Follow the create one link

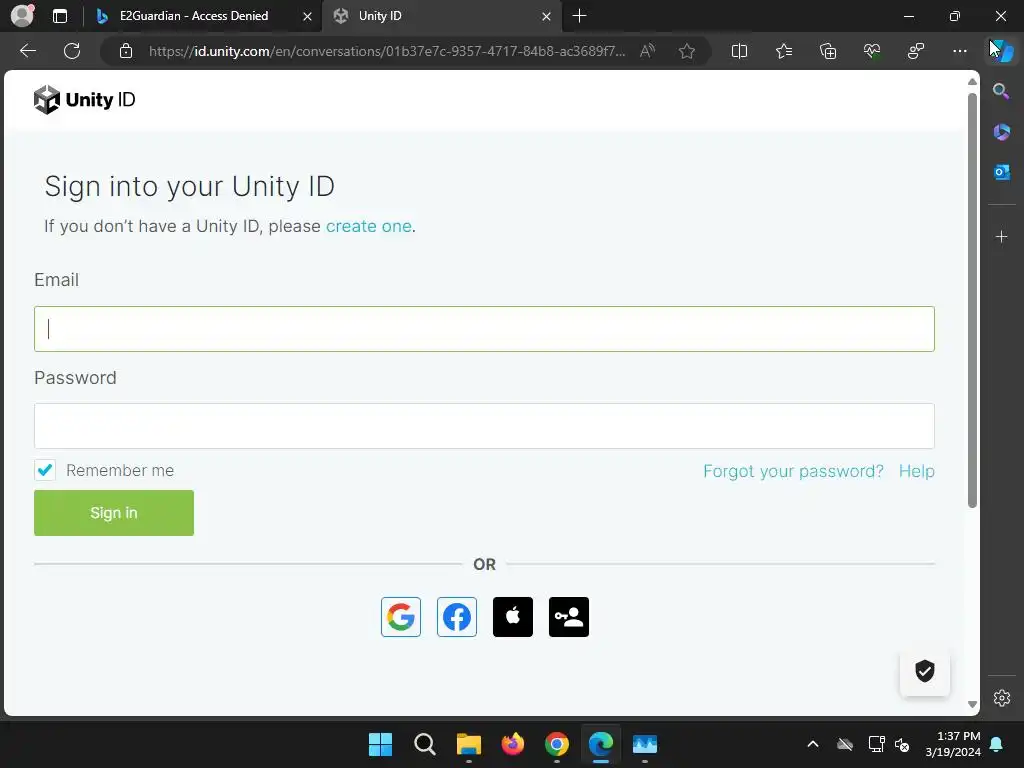coord(368,226)
